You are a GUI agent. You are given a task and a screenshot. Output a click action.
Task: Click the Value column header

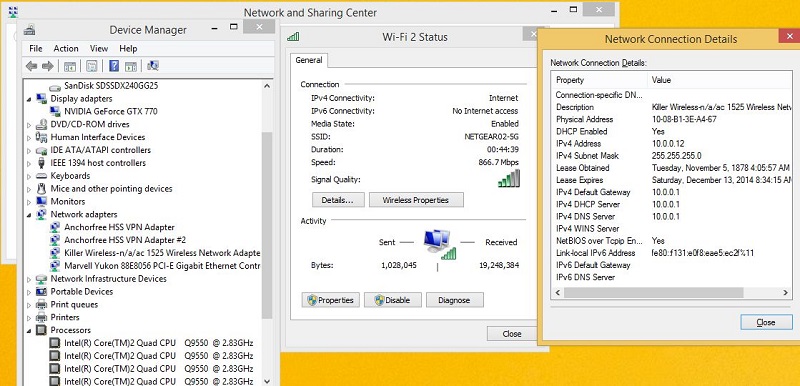tap(719, 80)
